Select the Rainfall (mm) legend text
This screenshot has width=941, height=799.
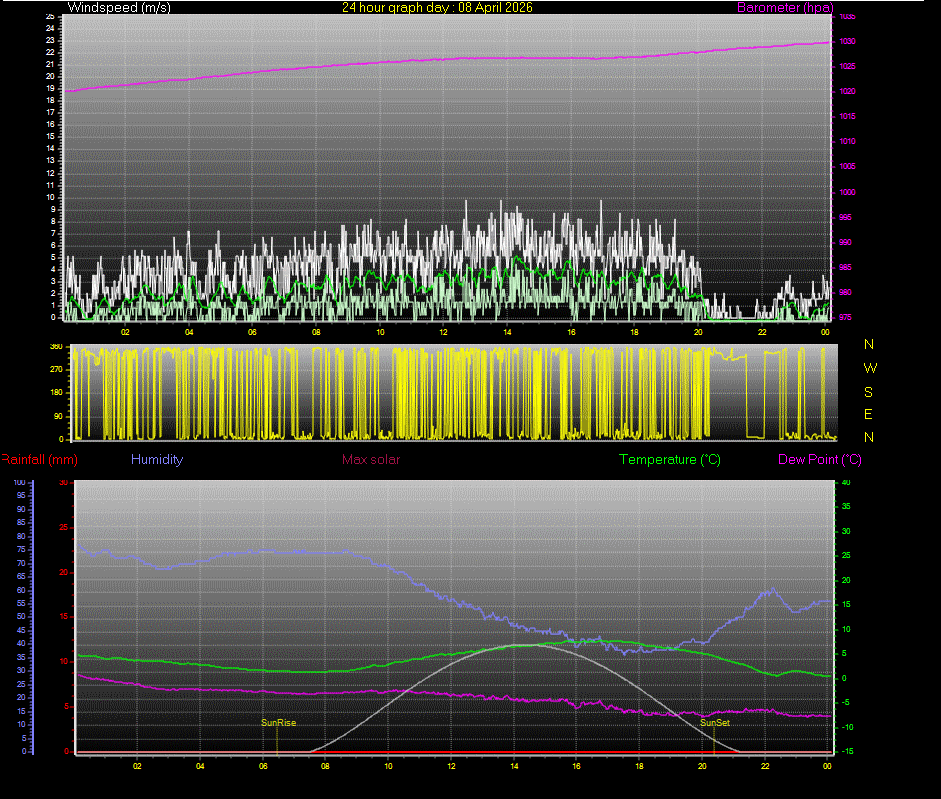[x=37, y=459]
